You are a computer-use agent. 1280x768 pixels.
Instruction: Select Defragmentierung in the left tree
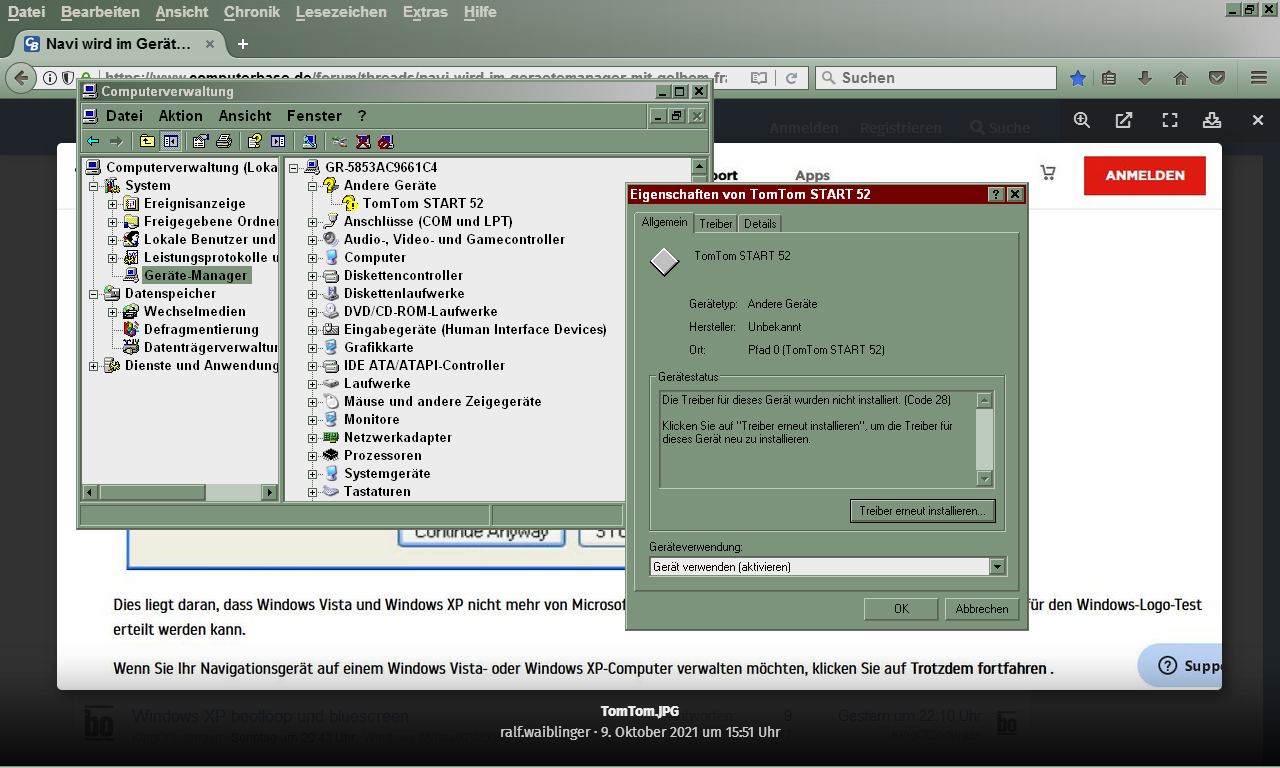pyautogui.click(x=201, y=330)
